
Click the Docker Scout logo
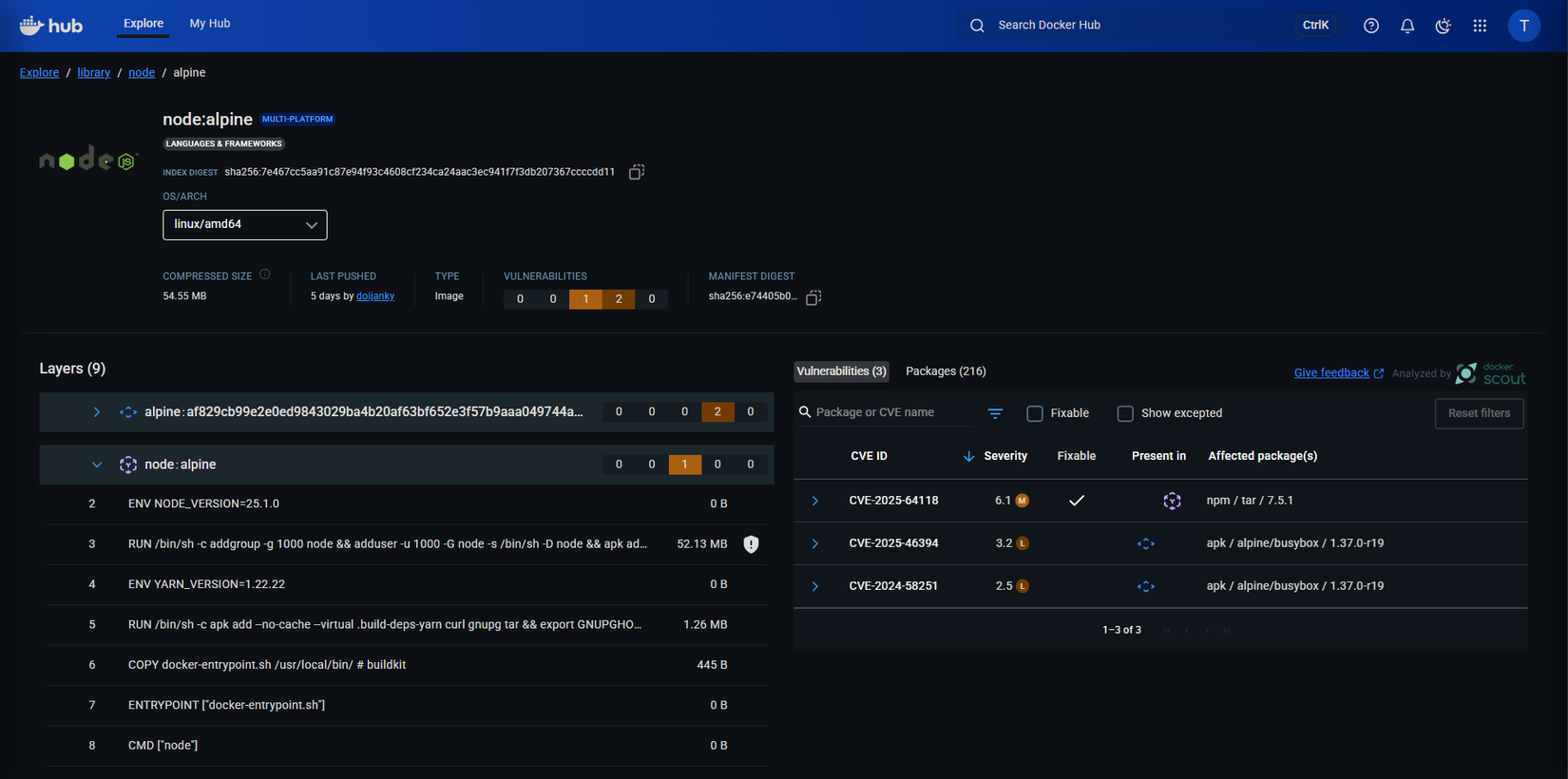click(x=1490, y=373)
